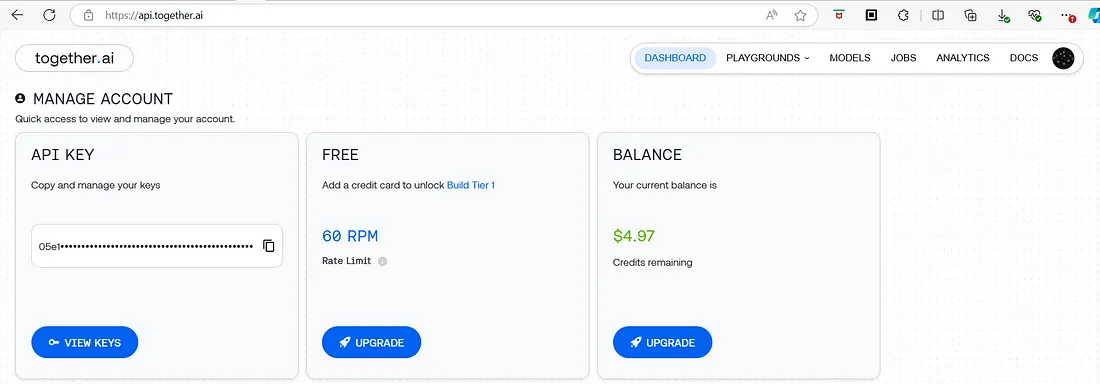
Task: Click the View Keys button
Action: point(85,343)
